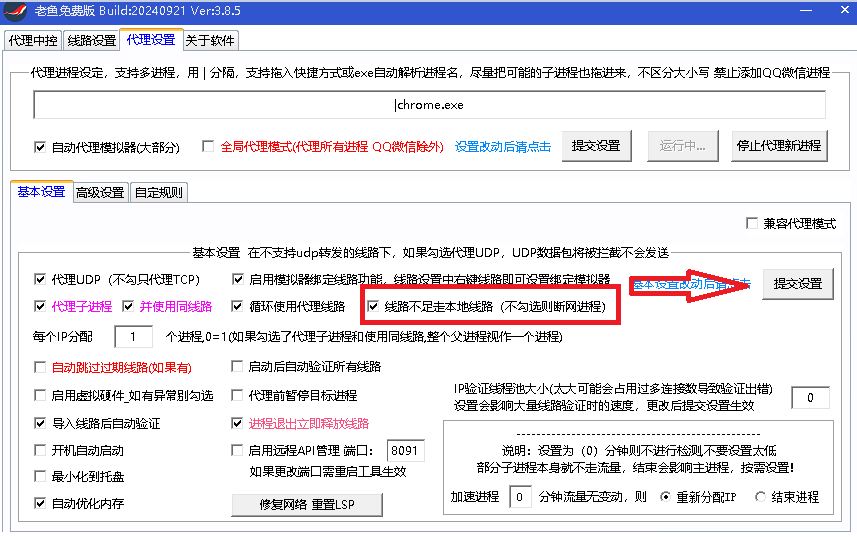Switch to the 代理中控 tab
This screenshot has height=537, width=857.
pos(34,41)
